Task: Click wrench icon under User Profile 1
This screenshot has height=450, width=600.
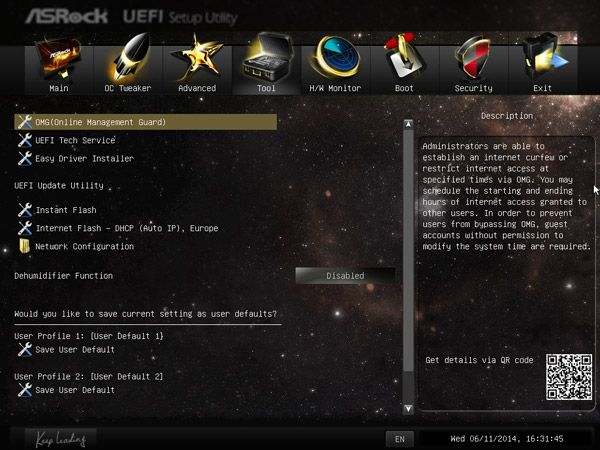Action: click(25, 349)
